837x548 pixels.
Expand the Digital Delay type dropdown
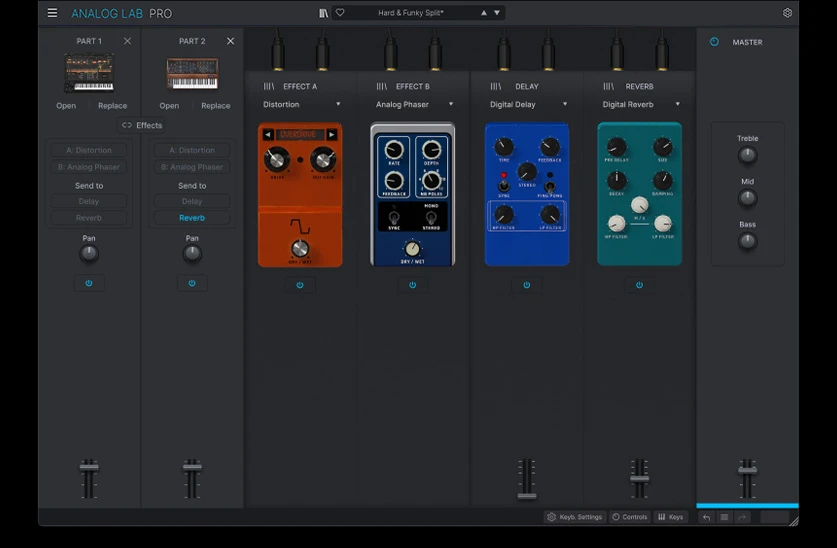(x=565, y=104)
